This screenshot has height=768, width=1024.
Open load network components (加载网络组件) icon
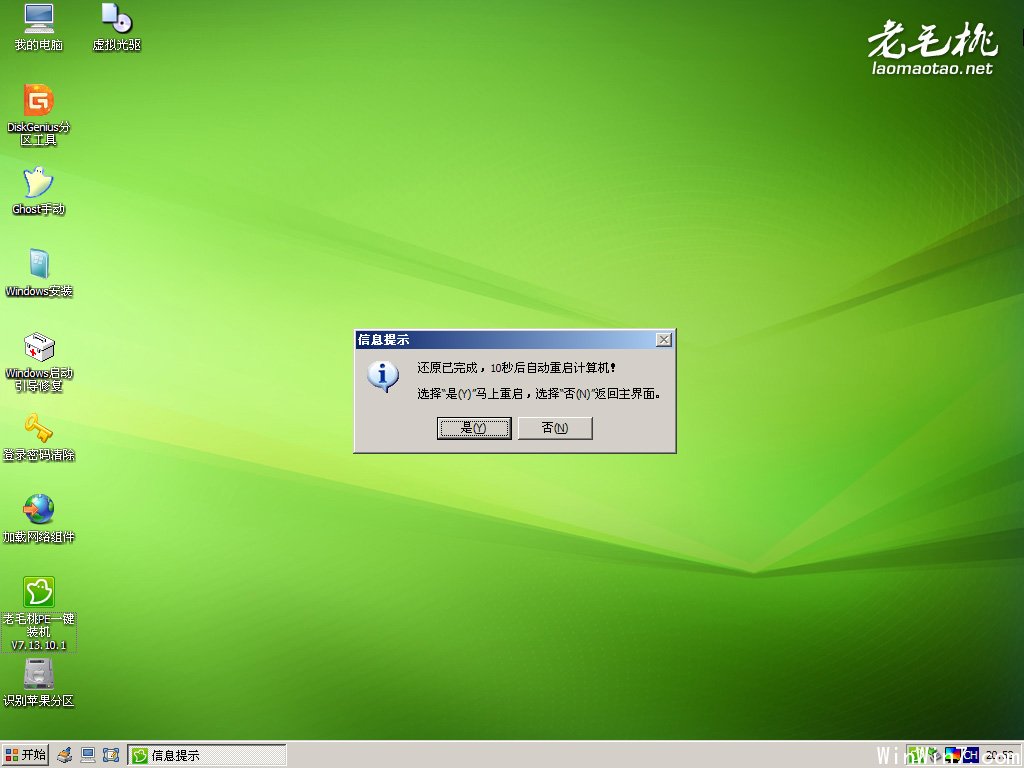(39, 510)
